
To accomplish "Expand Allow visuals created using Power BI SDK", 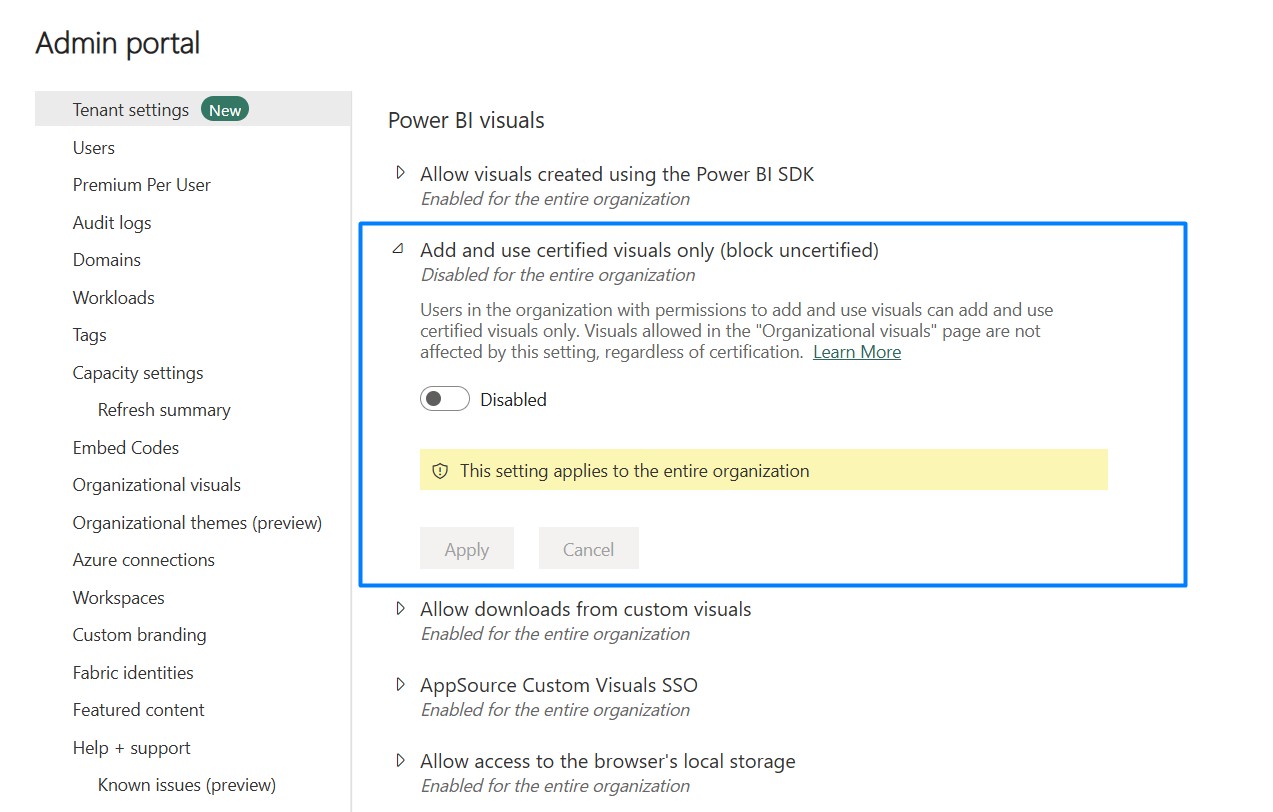I will pyautogui.click(x=400, y=173).
